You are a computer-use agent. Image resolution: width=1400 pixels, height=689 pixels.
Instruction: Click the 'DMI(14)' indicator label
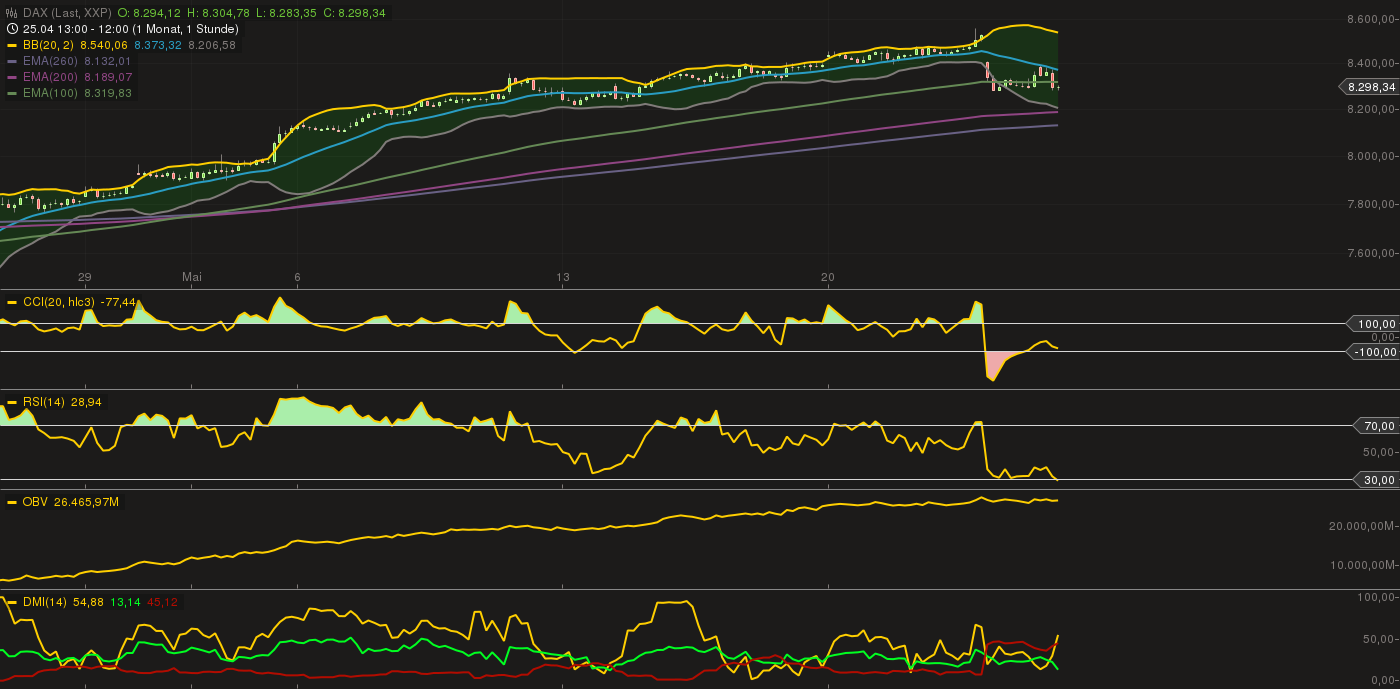pos(45,602)
